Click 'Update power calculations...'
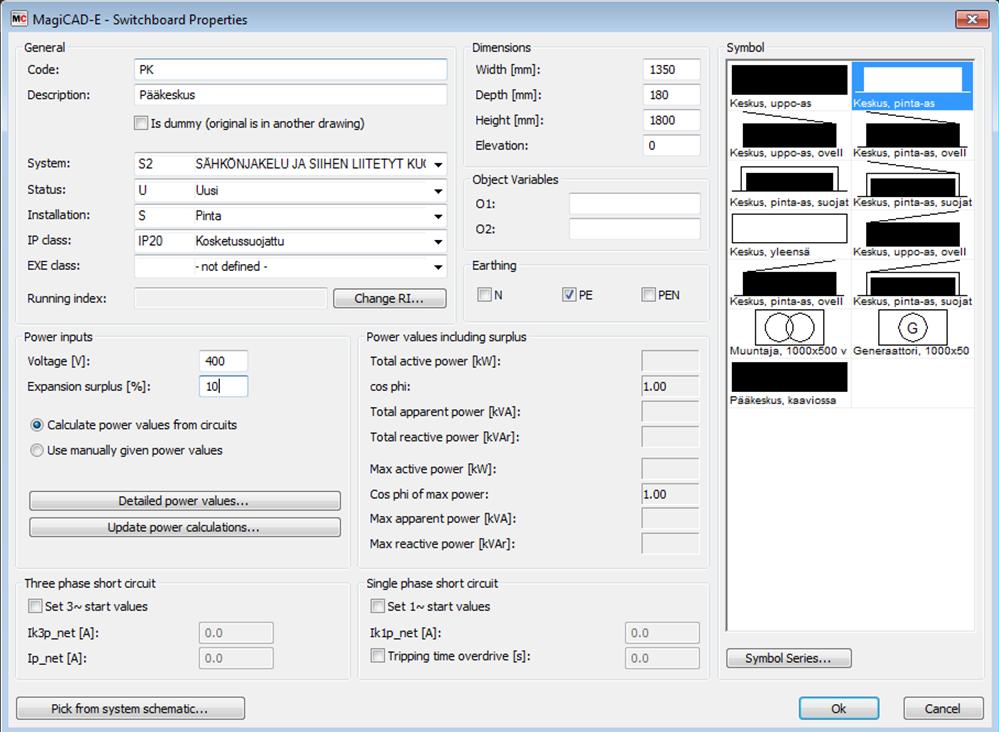 coord(185,527)
